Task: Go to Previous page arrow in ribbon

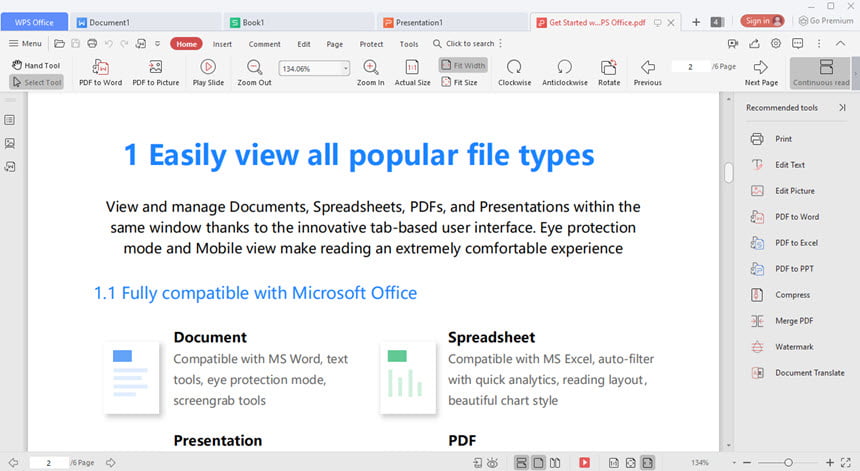Action: tap(648, 73)
